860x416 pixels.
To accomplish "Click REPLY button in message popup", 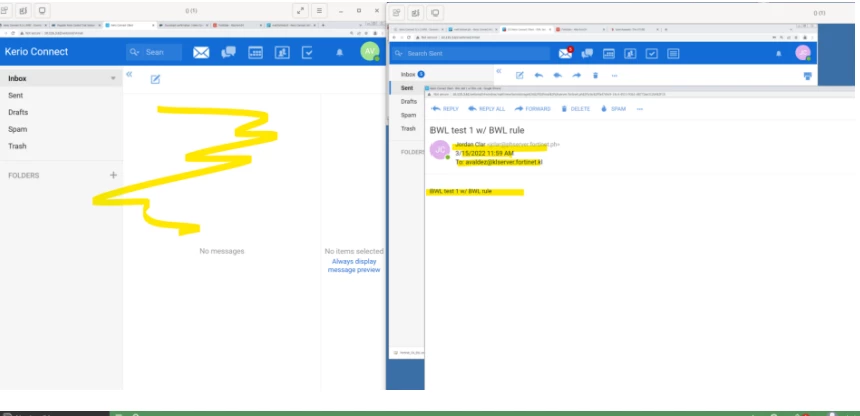I will (x=445, y=109).
